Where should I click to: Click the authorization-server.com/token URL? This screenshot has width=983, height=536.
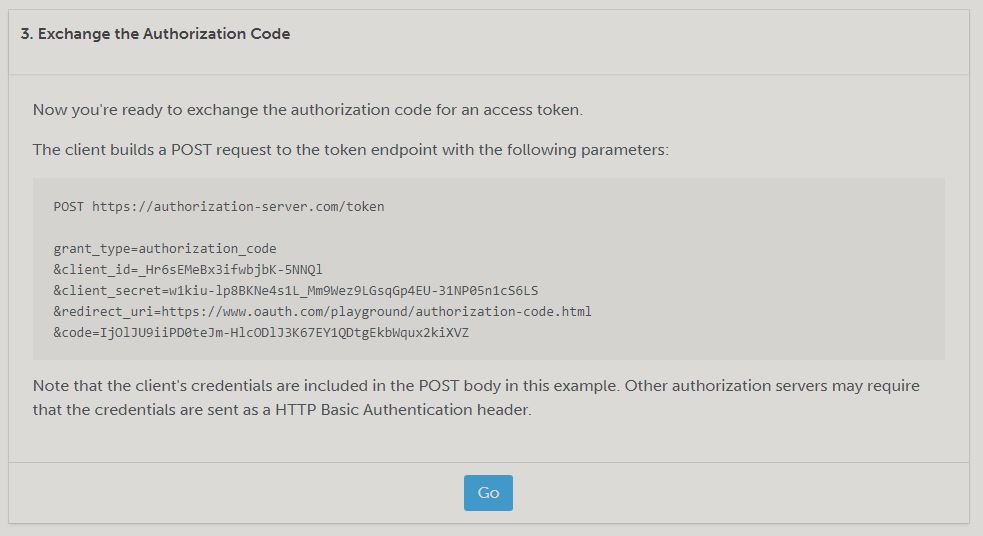point(238,207)
